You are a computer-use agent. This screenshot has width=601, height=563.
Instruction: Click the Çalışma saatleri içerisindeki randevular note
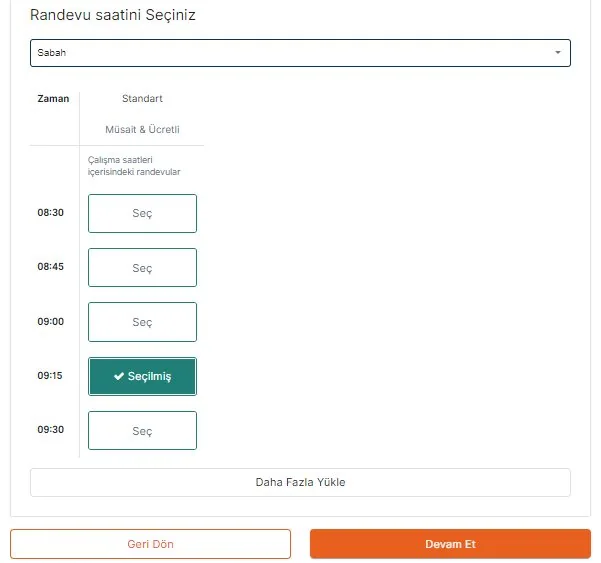pyautogui.click(x=134, y=166)
